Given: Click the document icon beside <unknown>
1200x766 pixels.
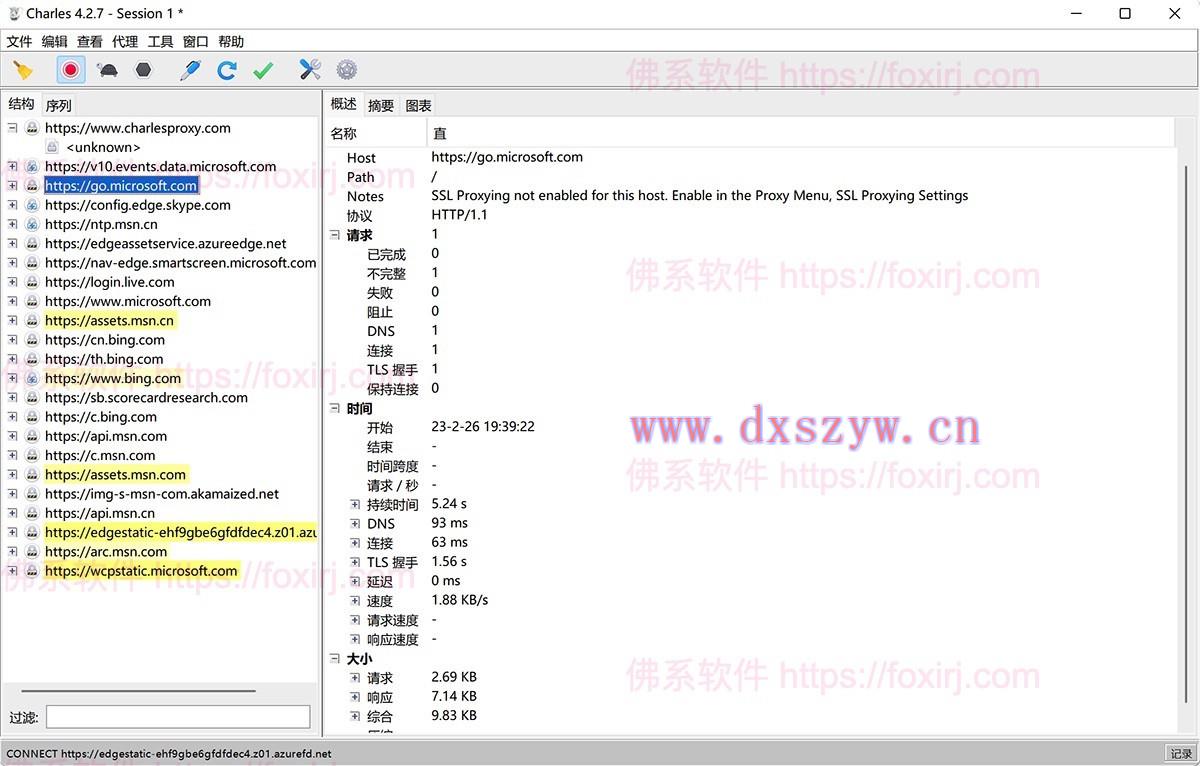Looking at the screenshot, I should (x=52, y=147).
